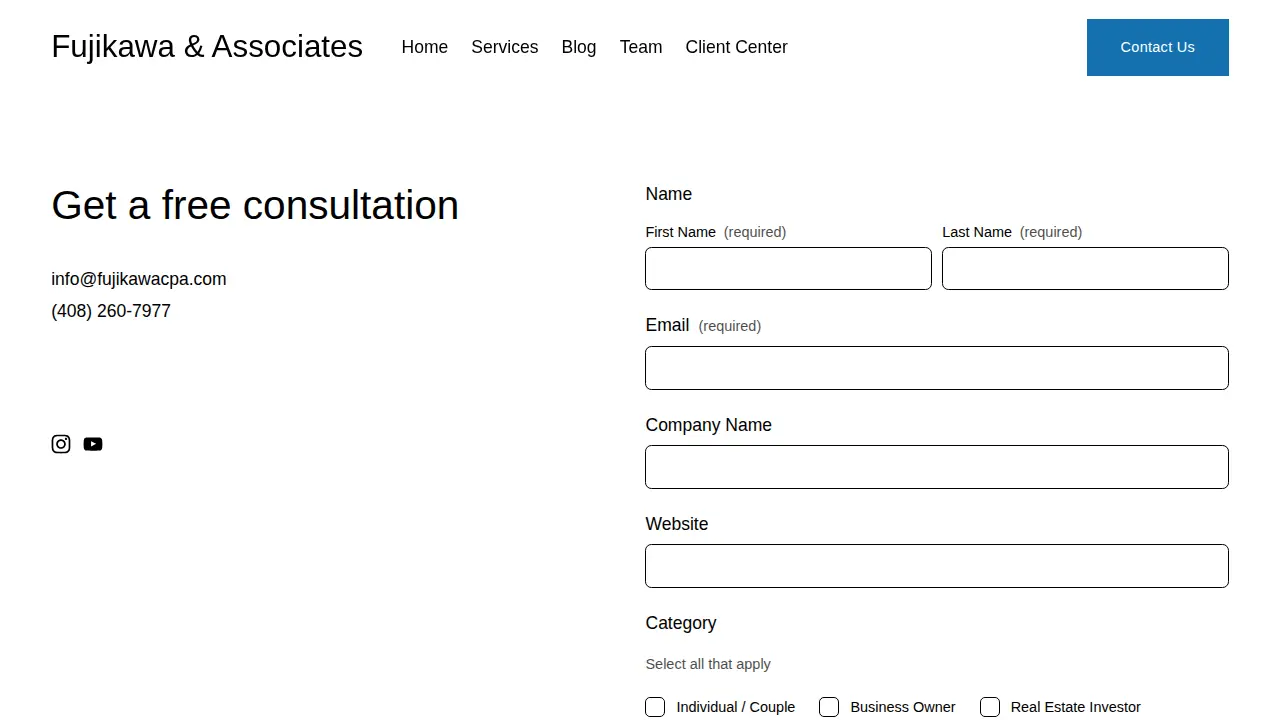Go to the Home menu item
This screenshot has width=1280, height=720.
coord(425,47)
